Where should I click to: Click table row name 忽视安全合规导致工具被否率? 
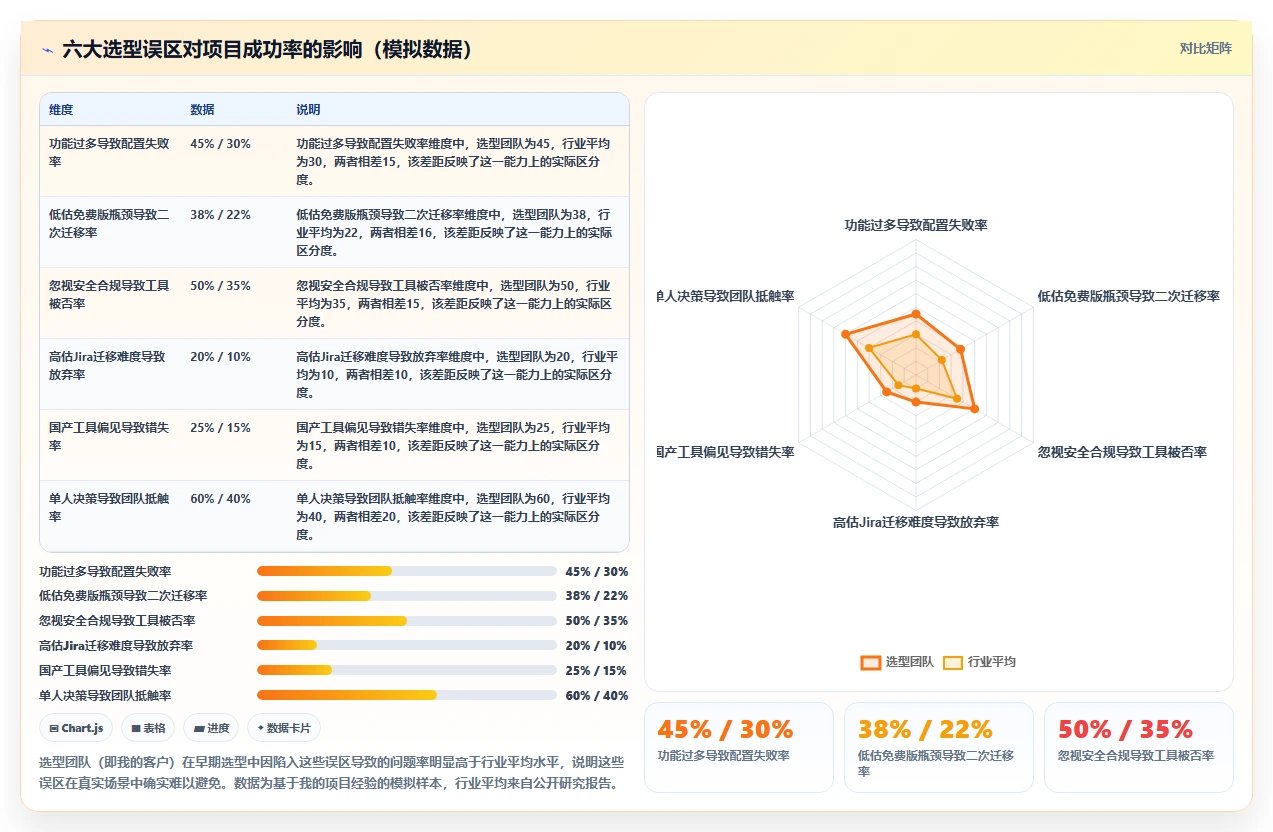(x=109, y=295)
